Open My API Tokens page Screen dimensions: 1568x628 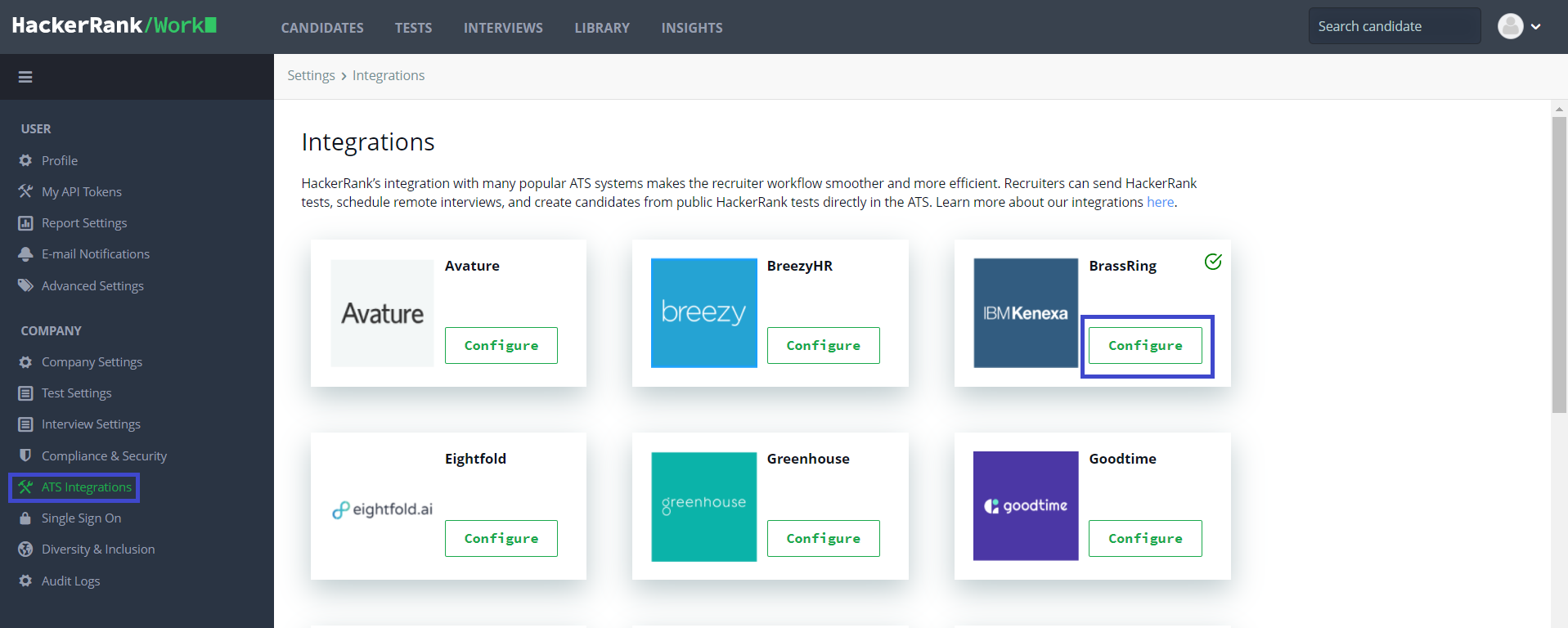[x=82, y=192]
